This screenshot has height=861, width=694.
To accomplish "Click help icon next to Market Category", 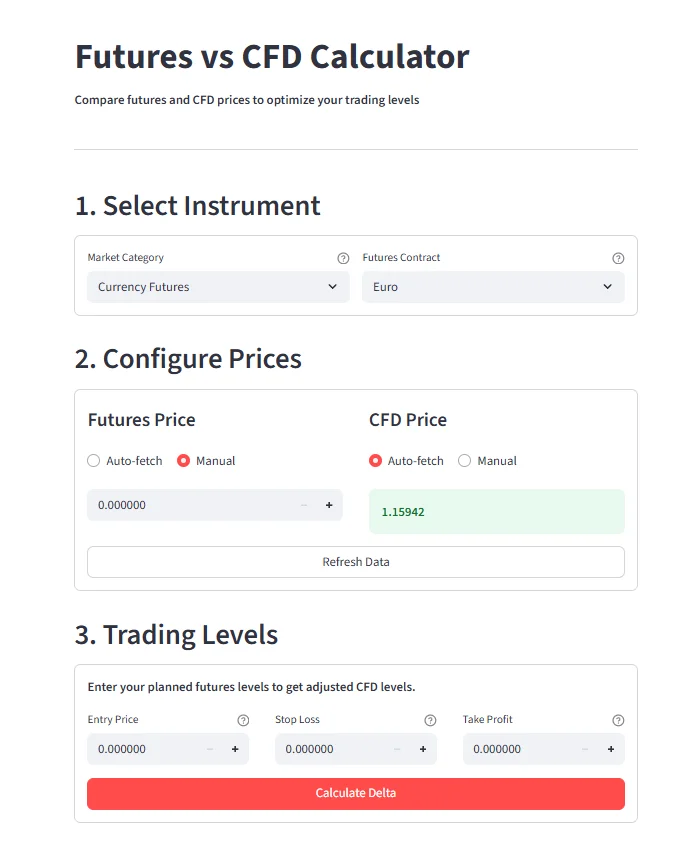I will tap(343, 258).
